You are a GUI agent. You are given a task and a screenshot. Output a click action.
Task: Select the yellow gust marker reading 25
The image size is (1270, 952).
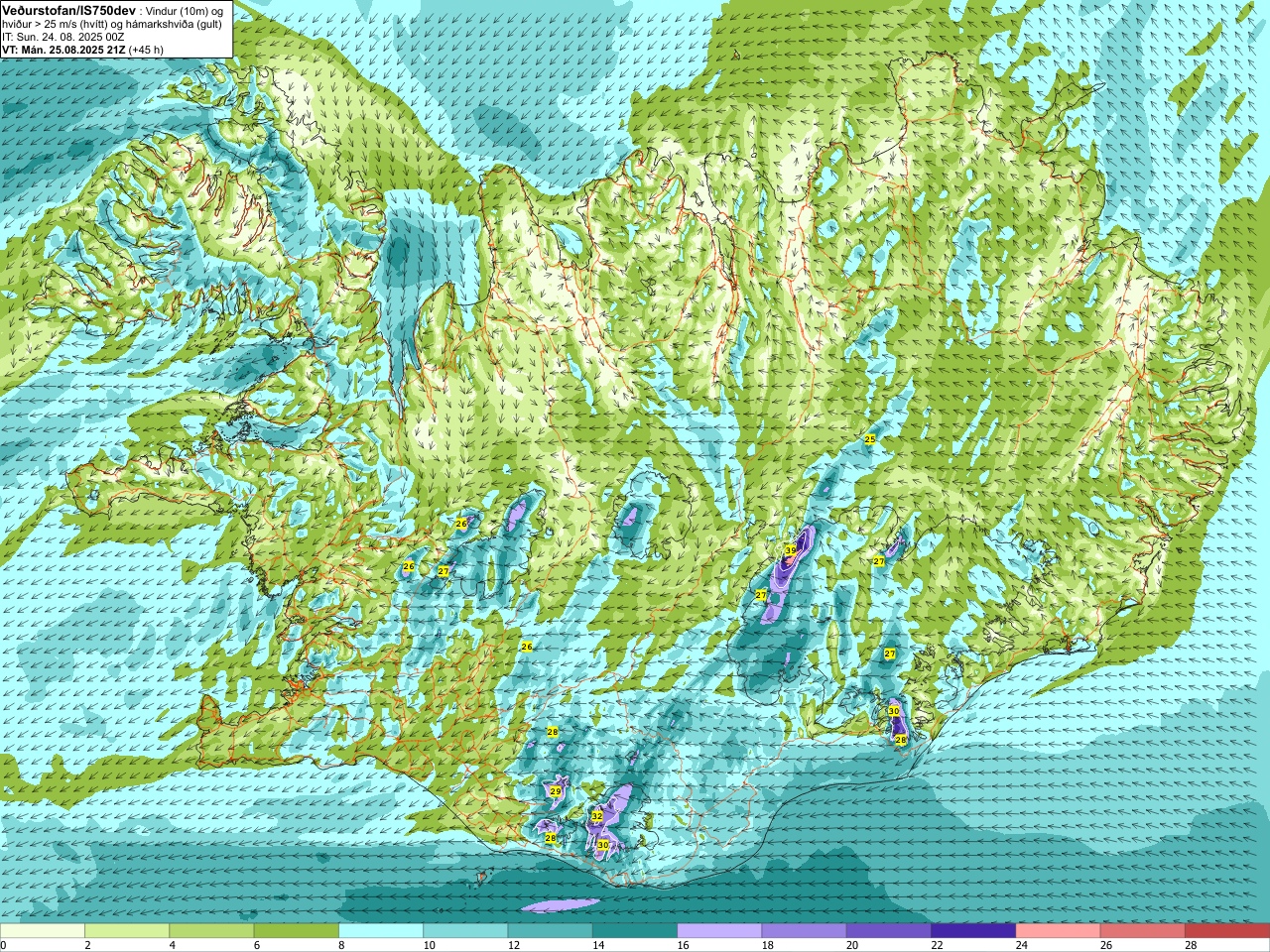tap(870, 439)
